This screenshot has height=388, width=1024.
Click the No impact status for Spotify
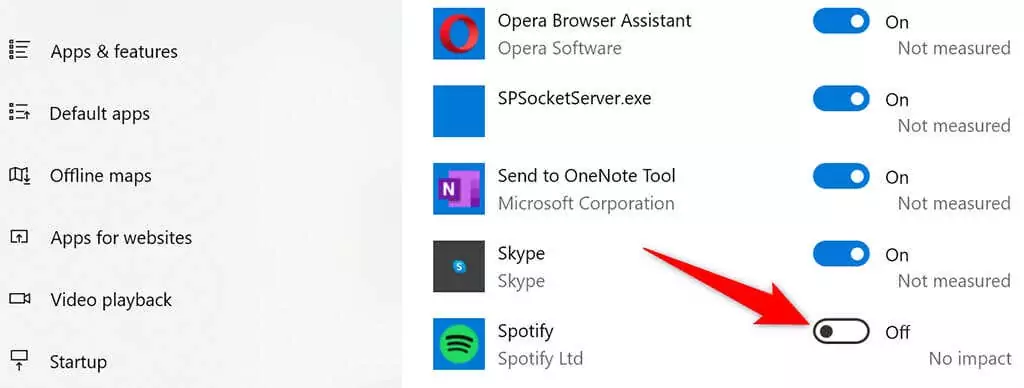pyautogui.click(x=970, y=359)
